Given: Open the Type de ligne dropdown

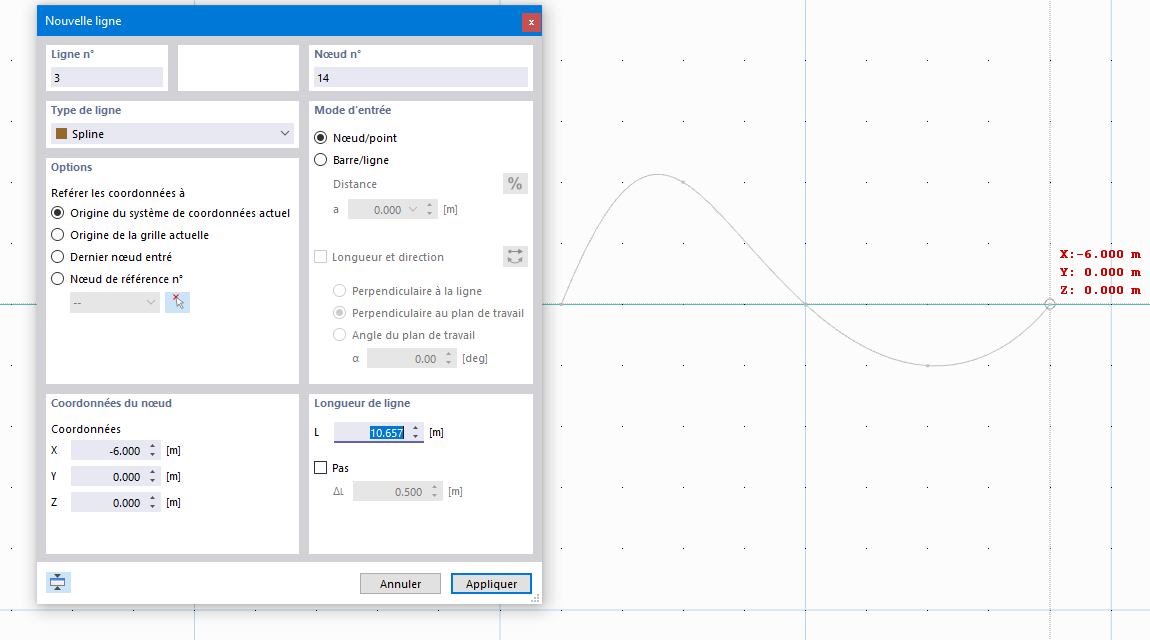Looking at the screenshot, I should [286, 133].
